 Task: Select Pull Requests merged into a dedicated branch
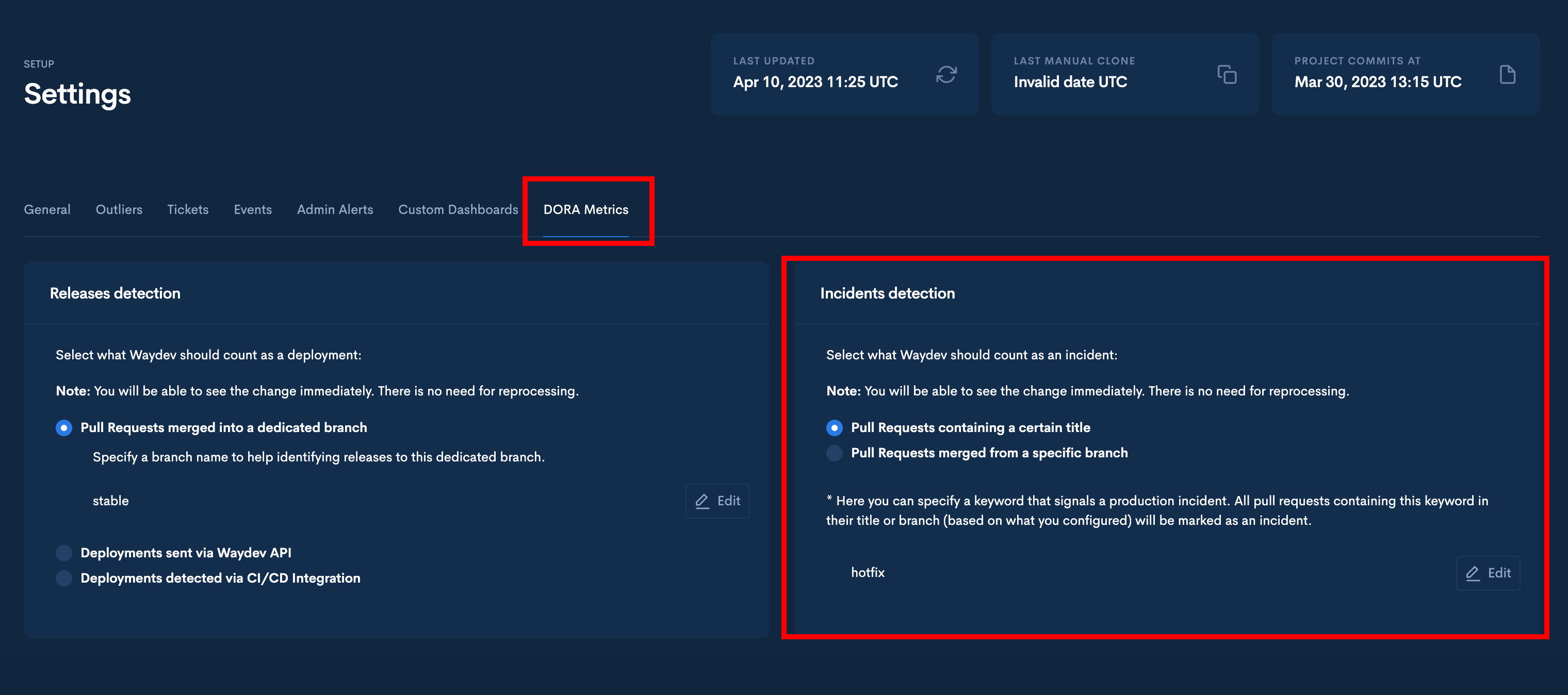64,428
